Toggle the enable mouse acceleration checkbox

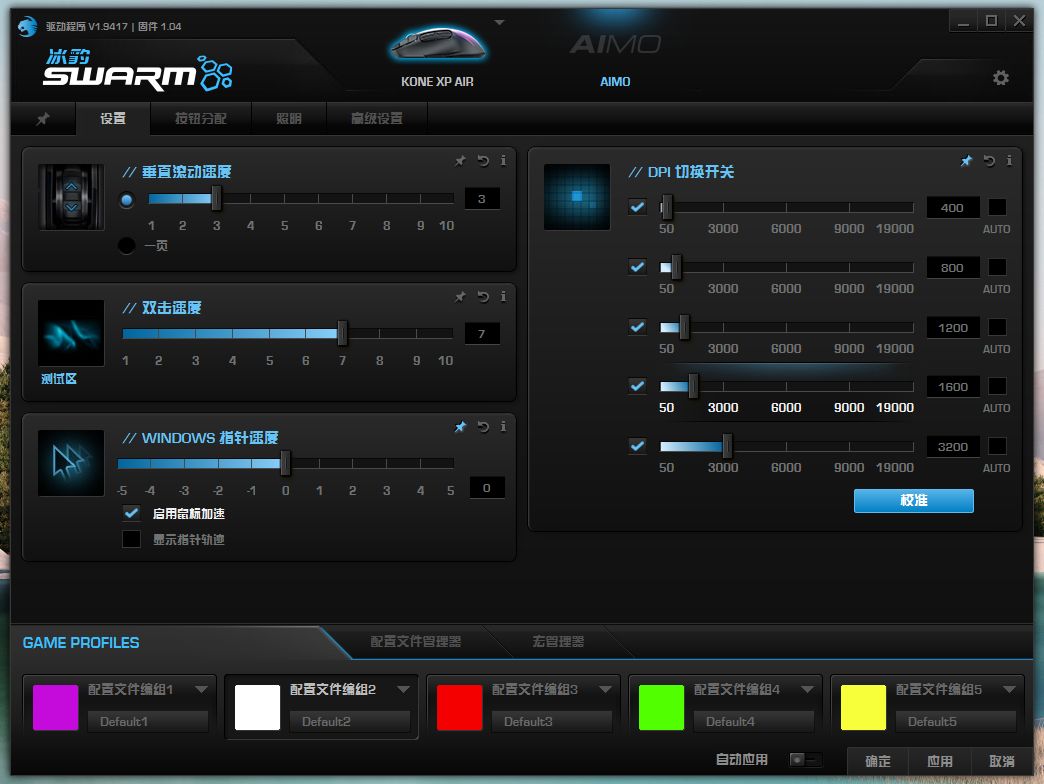(131, 513)
